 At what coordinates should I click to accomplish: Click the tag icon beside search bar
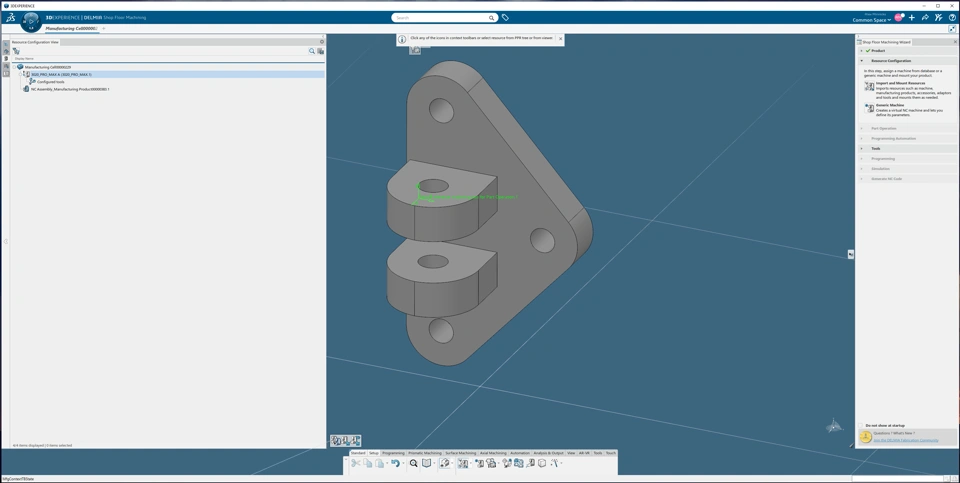tap(505, 18)
